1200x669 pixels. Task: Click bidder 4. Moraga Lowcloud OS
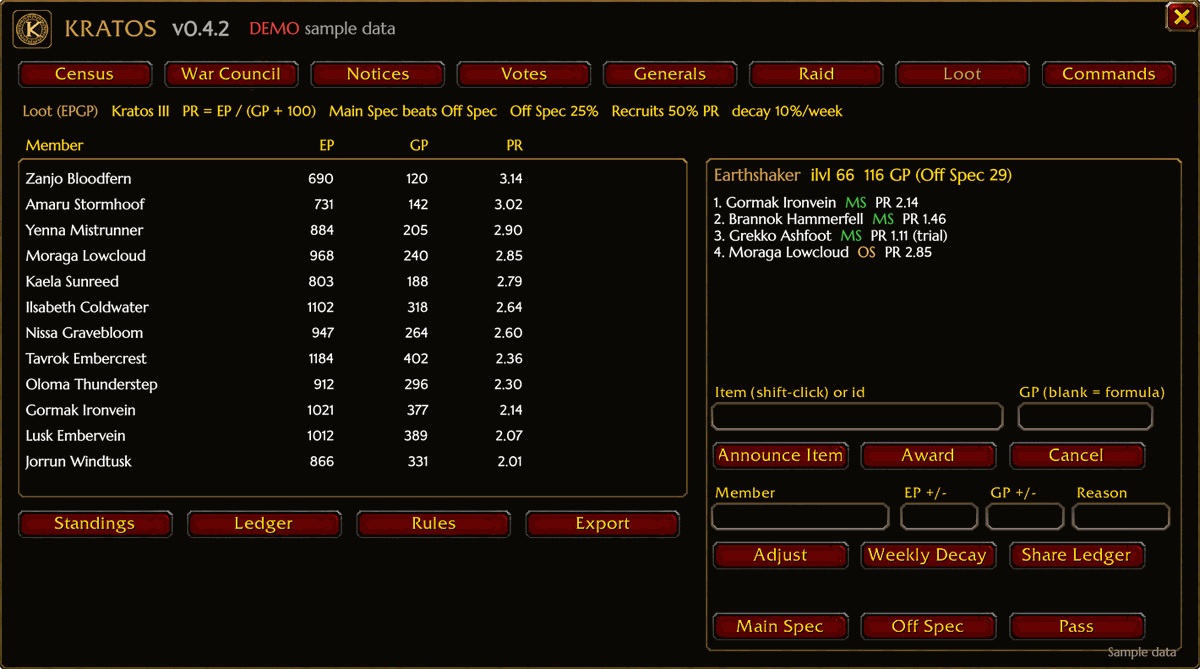point(822,253)
